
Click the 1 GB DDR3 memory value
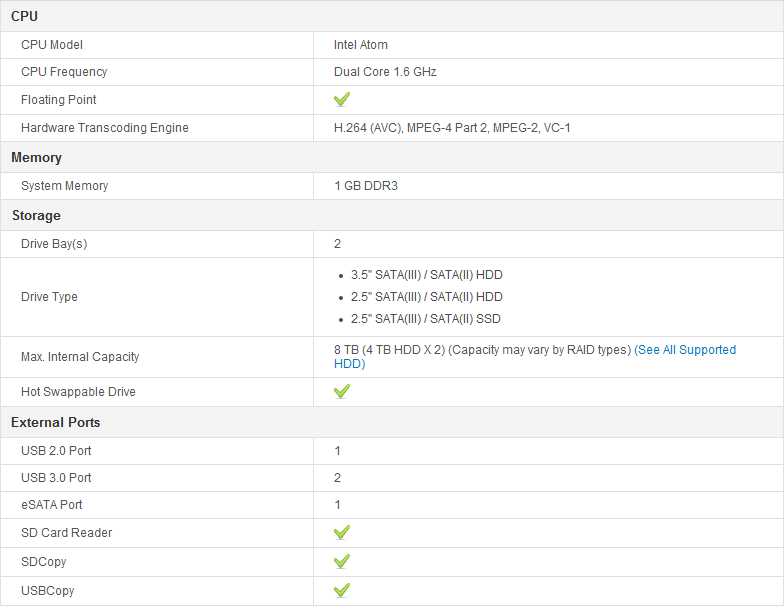[x=366, y=186]
